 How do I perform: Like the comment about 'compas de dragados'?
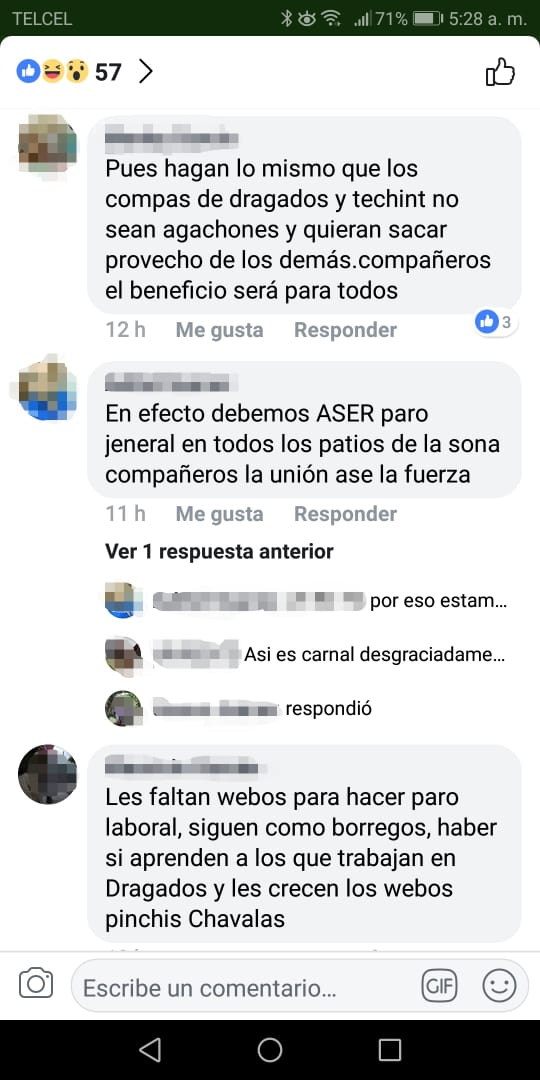[219, 330]
